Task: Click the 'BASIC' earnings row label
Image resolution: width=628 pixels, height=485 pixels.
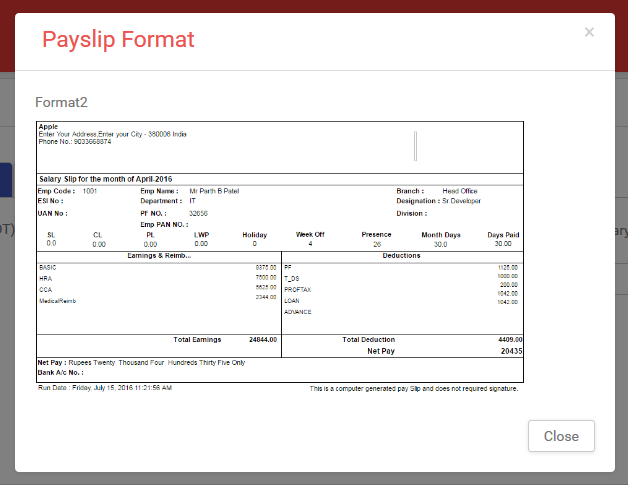Action: pos(48,268)
